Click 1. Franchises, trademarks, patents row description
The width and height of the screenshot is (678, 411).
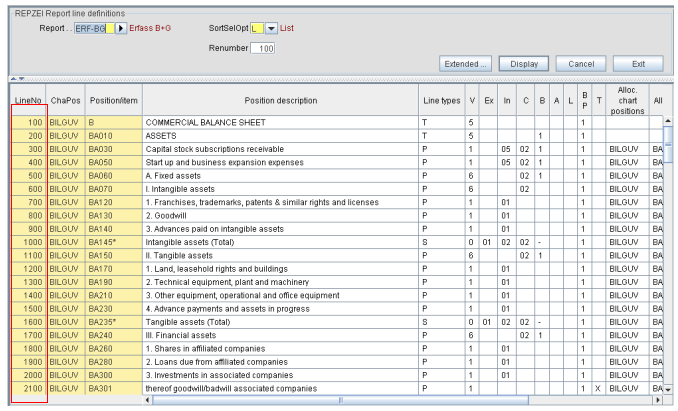[x=281, y=202]
